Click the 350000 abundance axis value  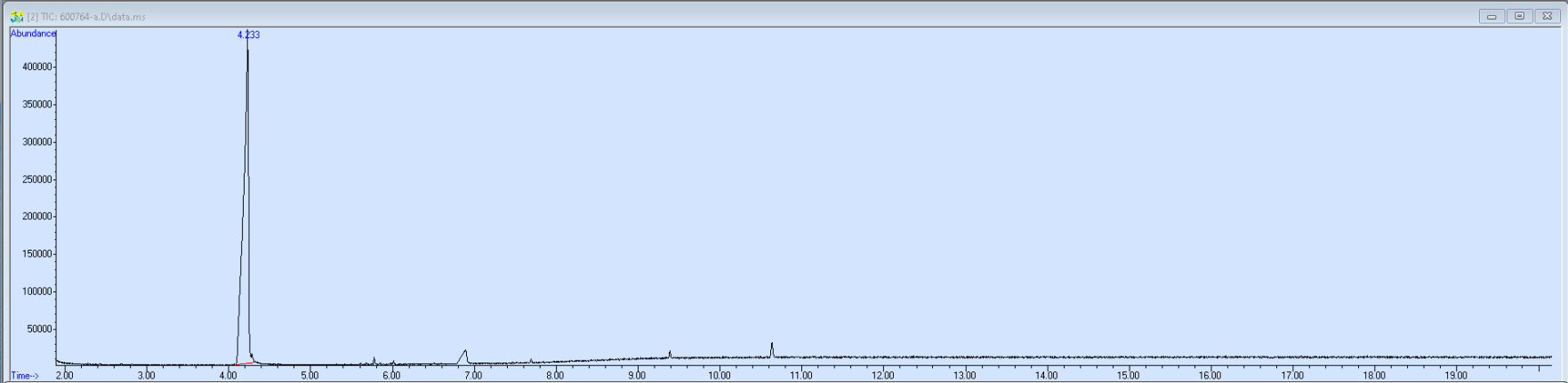click(39, 105)
